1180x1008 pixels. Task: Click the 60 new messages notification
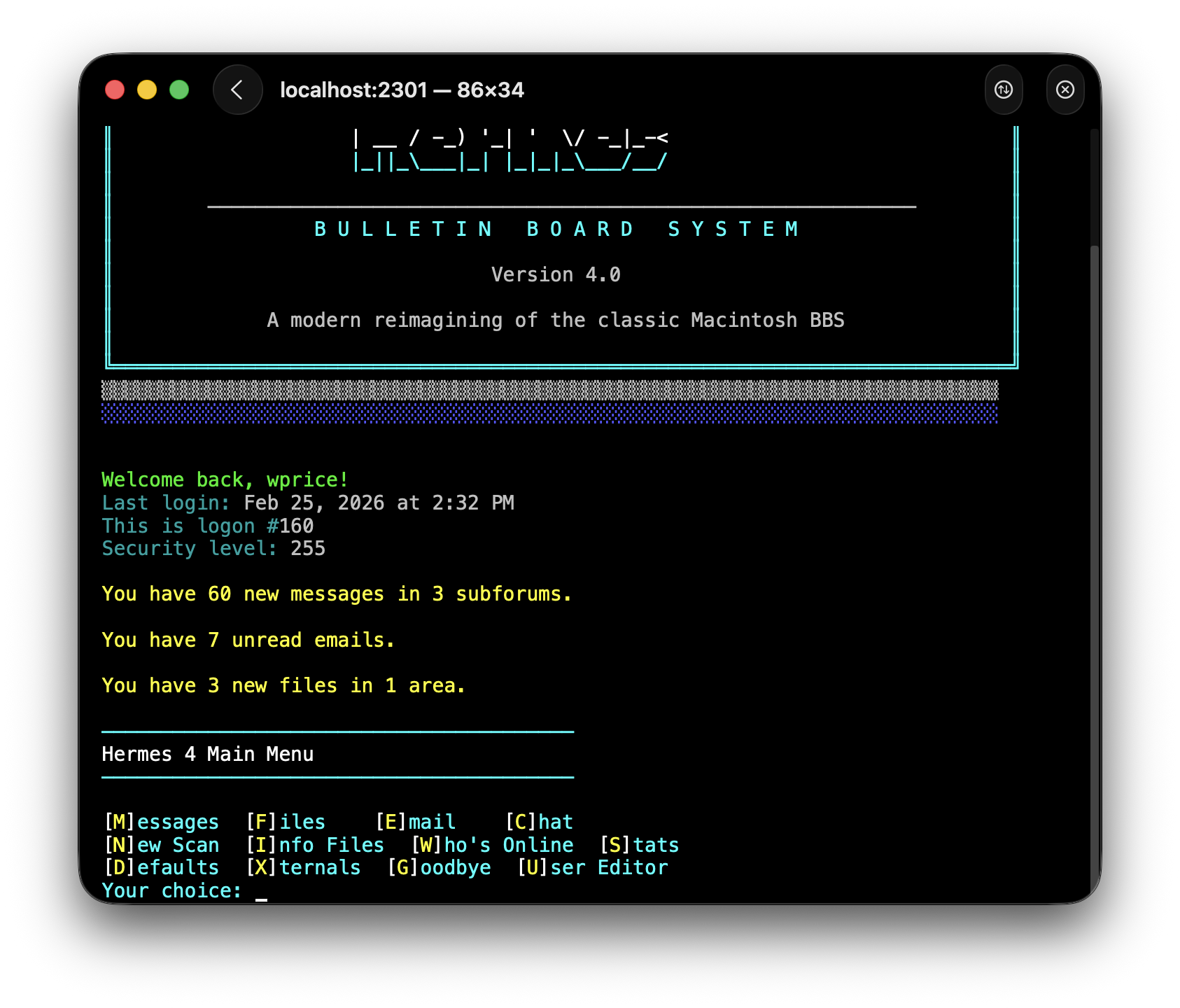[x=336, y=594]
